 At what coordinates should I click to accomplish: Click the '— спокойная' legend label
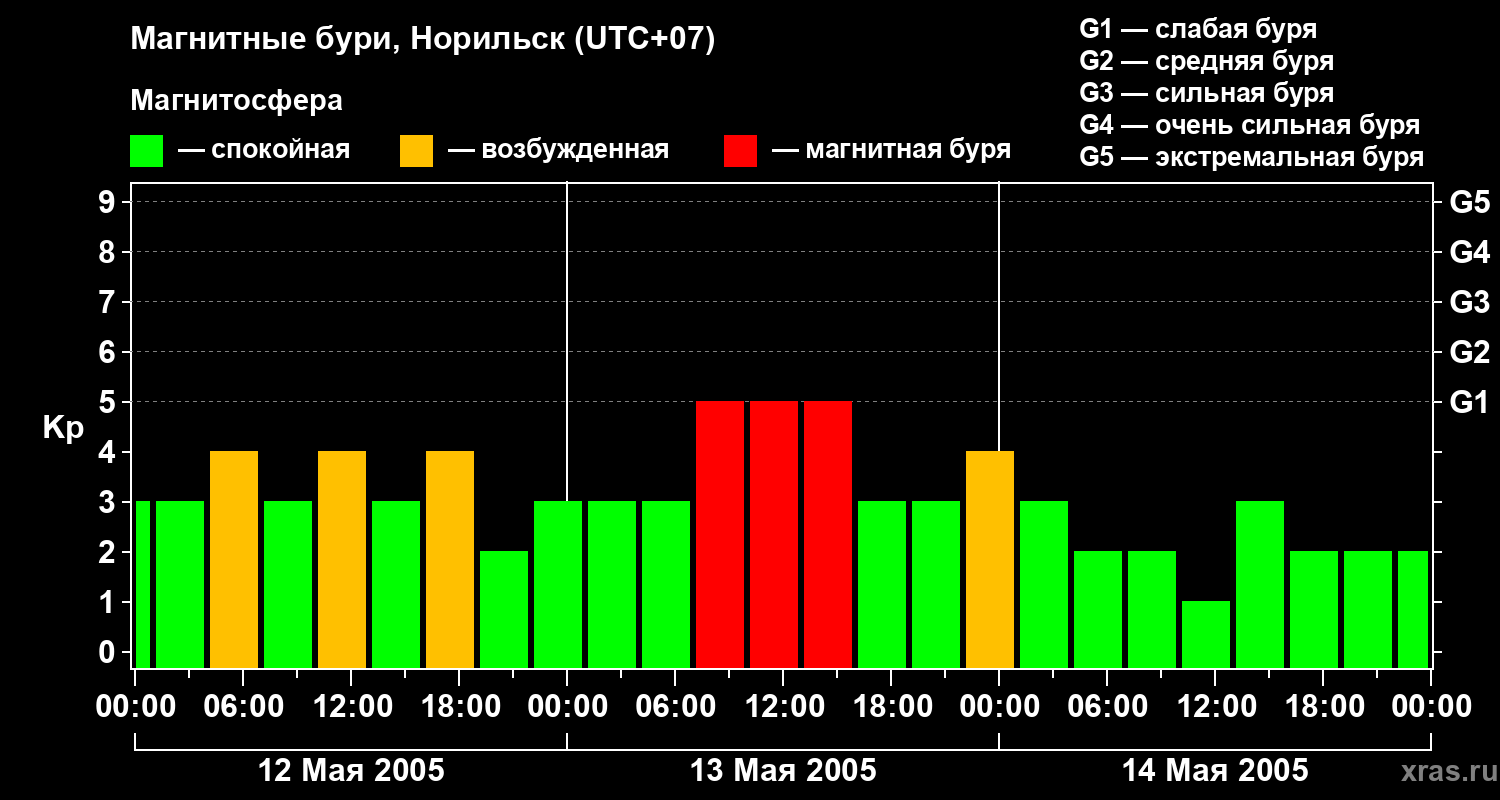pyautogui.click(x=265, y=151)
